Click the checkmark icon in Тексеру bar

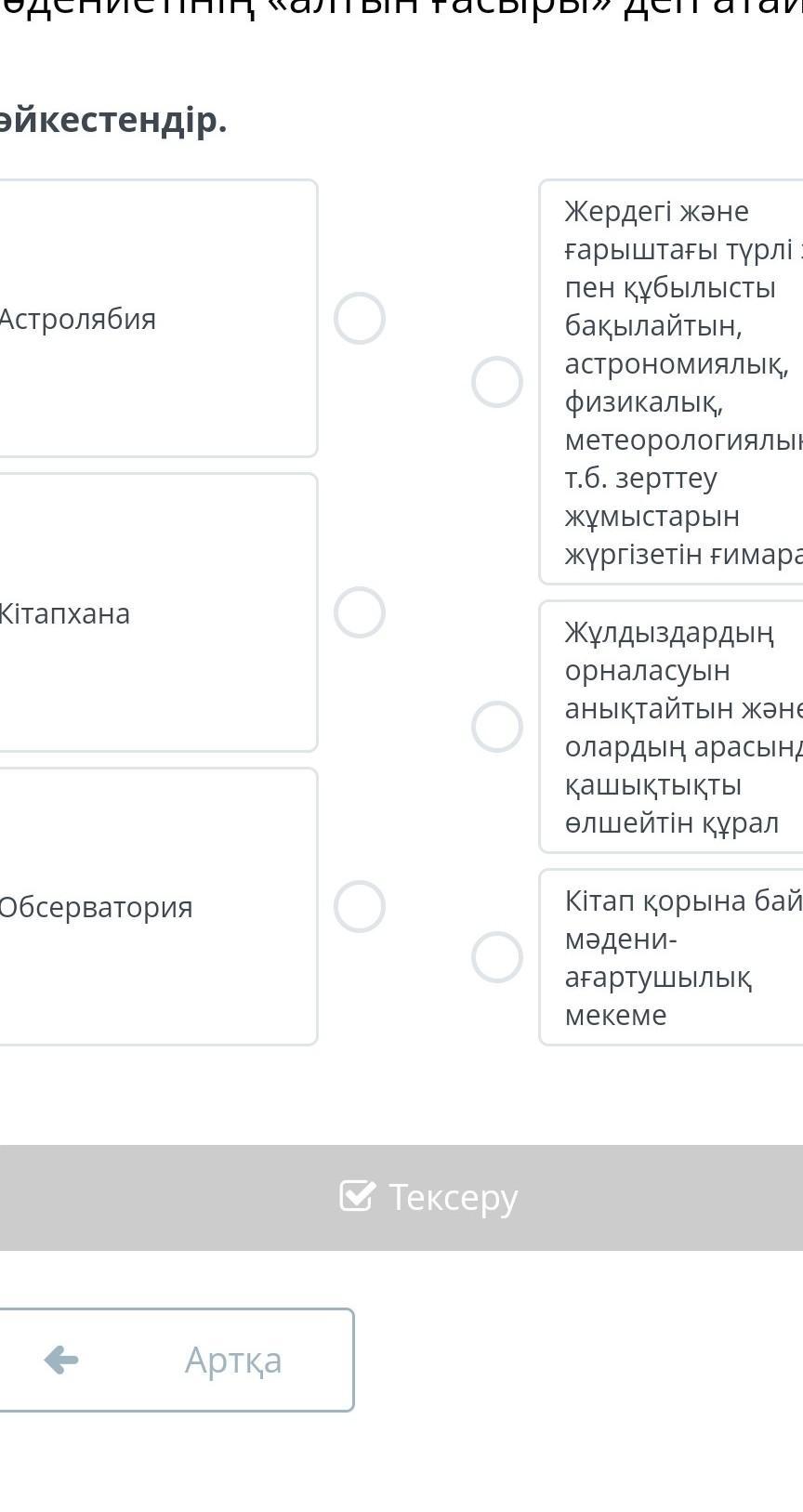[x=357, y=1197]
